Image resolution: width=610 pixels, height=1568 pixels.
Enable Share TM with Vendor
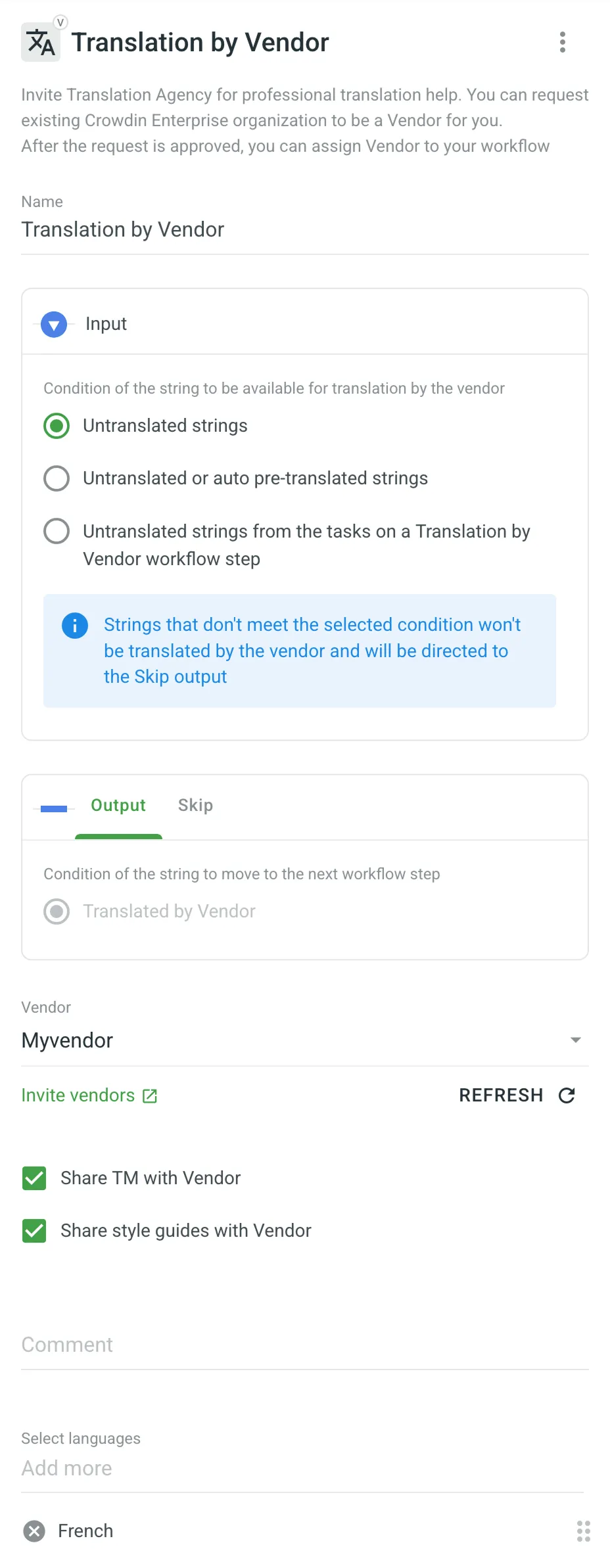(34, 1178)
